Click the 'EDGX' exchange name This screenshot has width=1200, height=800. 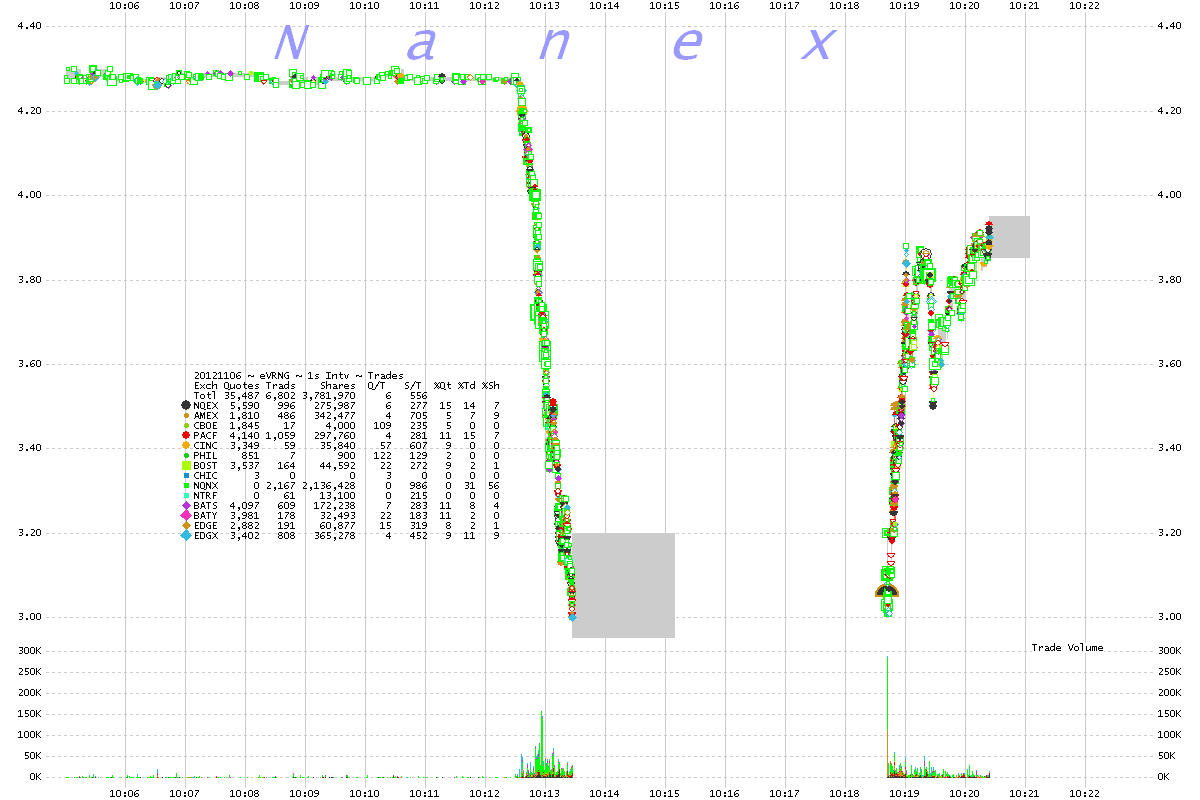pos(206,537)
